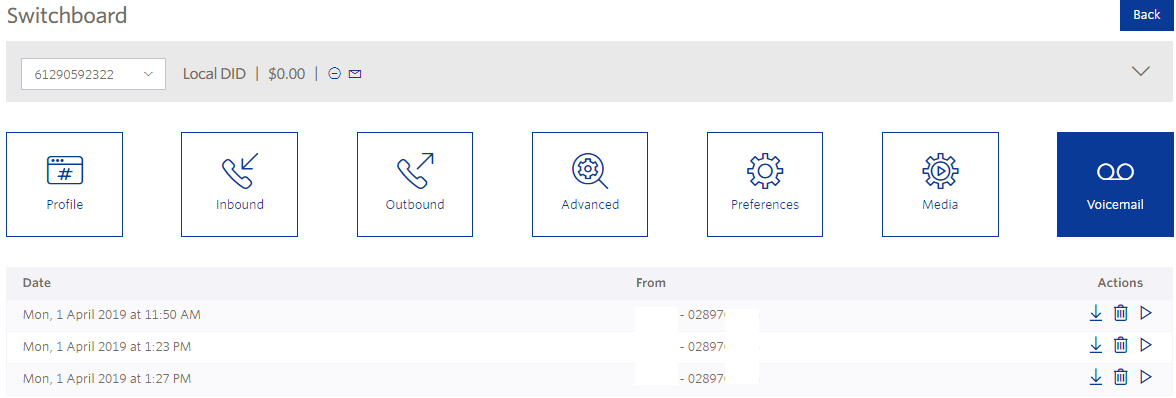The width and height of the screenshot is (1176, 398).
Task: Delete the 1:23 PM voicemail
Action: click(1120, 345)
